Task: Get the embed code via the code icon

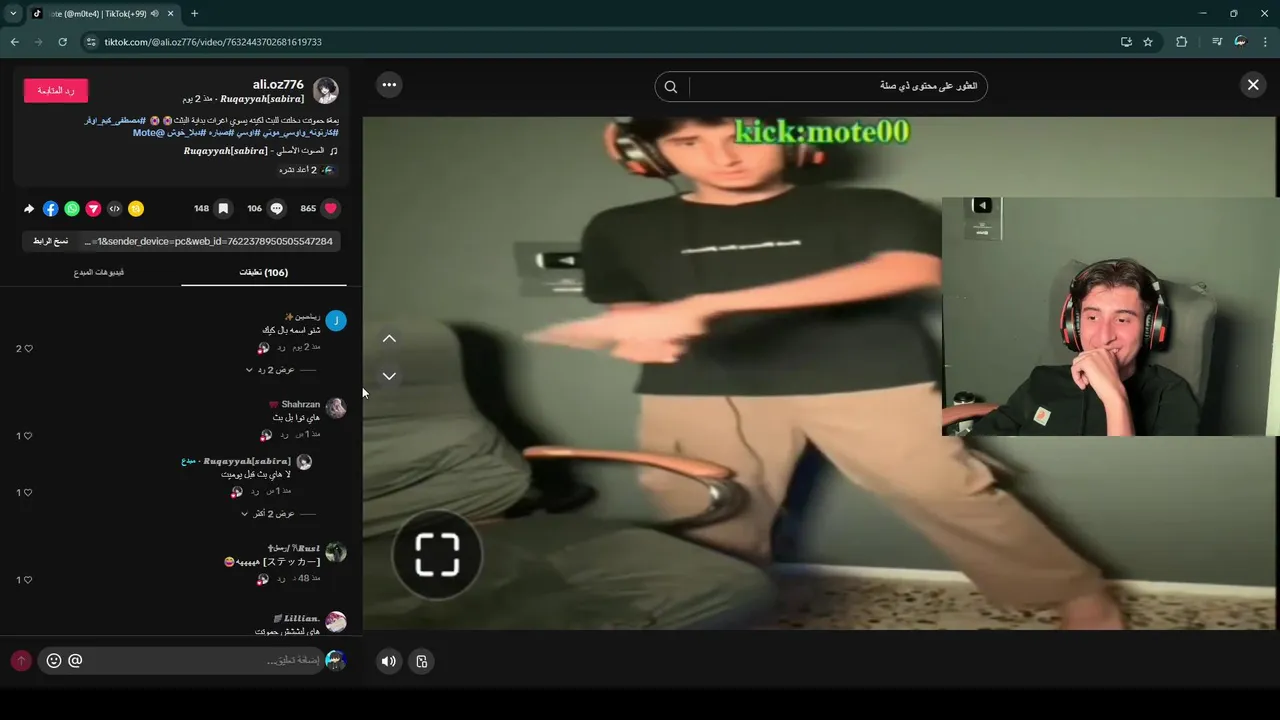Action: coord(115,209)
